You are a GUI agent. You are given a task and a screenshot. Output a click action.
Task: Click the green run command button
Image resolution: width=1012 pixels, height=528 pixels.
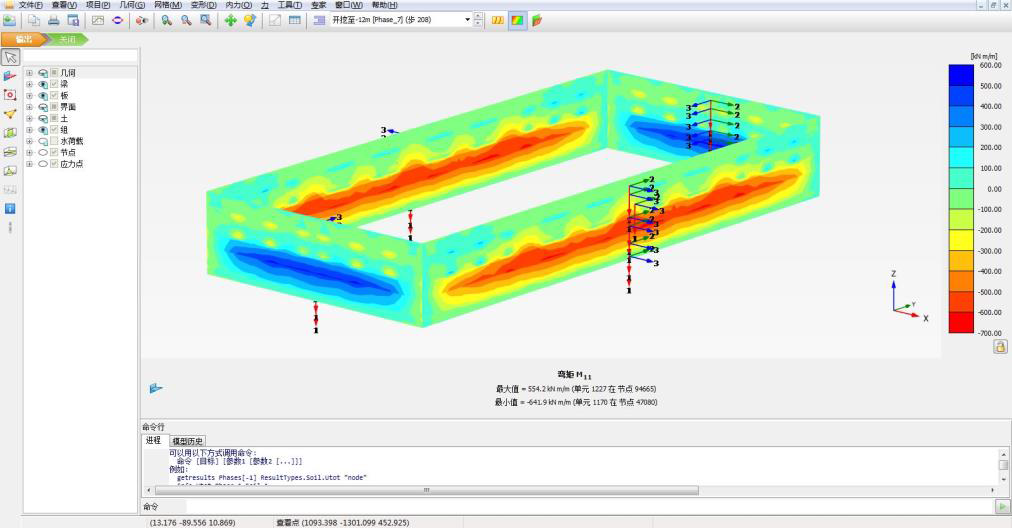coord(1002,507)
